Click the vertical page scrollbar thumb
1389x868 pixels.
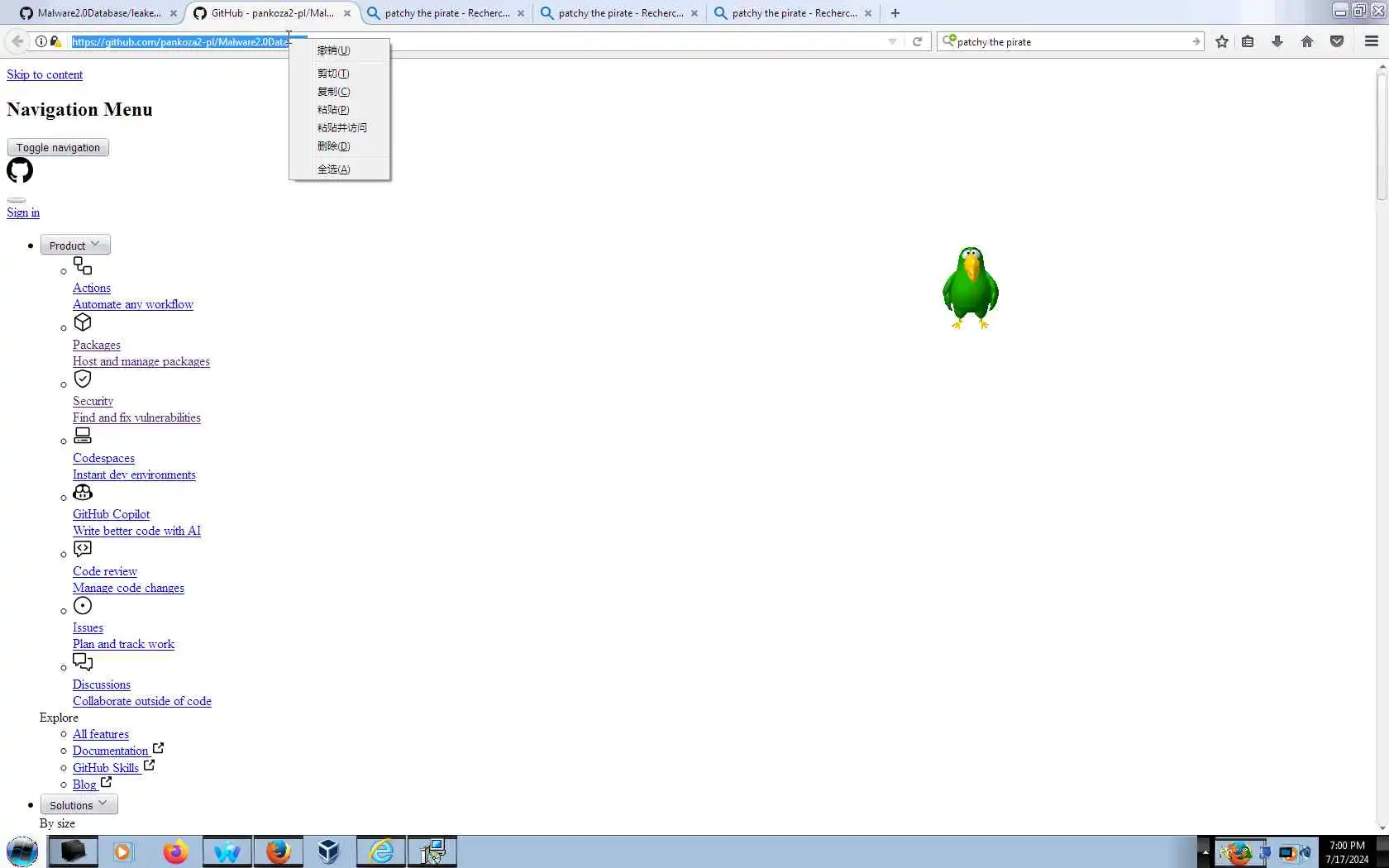(x=1382, y=137)
